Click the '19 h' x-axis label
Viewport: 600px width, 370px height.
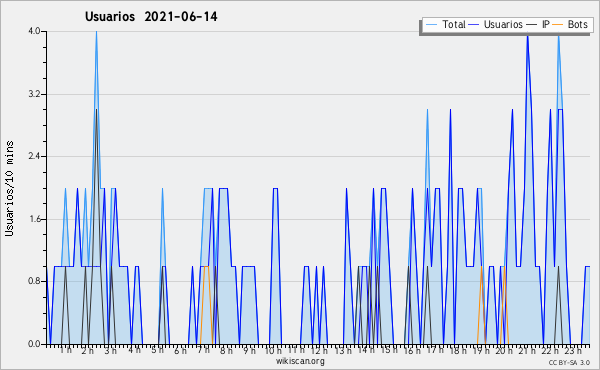tap(481, 351)
